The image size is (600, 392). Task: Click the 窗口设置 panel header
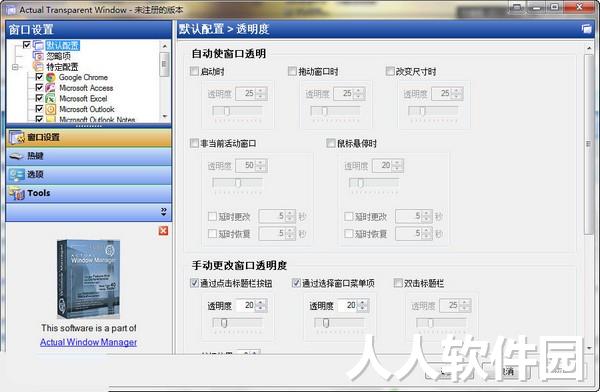click(x=89, y=29)
